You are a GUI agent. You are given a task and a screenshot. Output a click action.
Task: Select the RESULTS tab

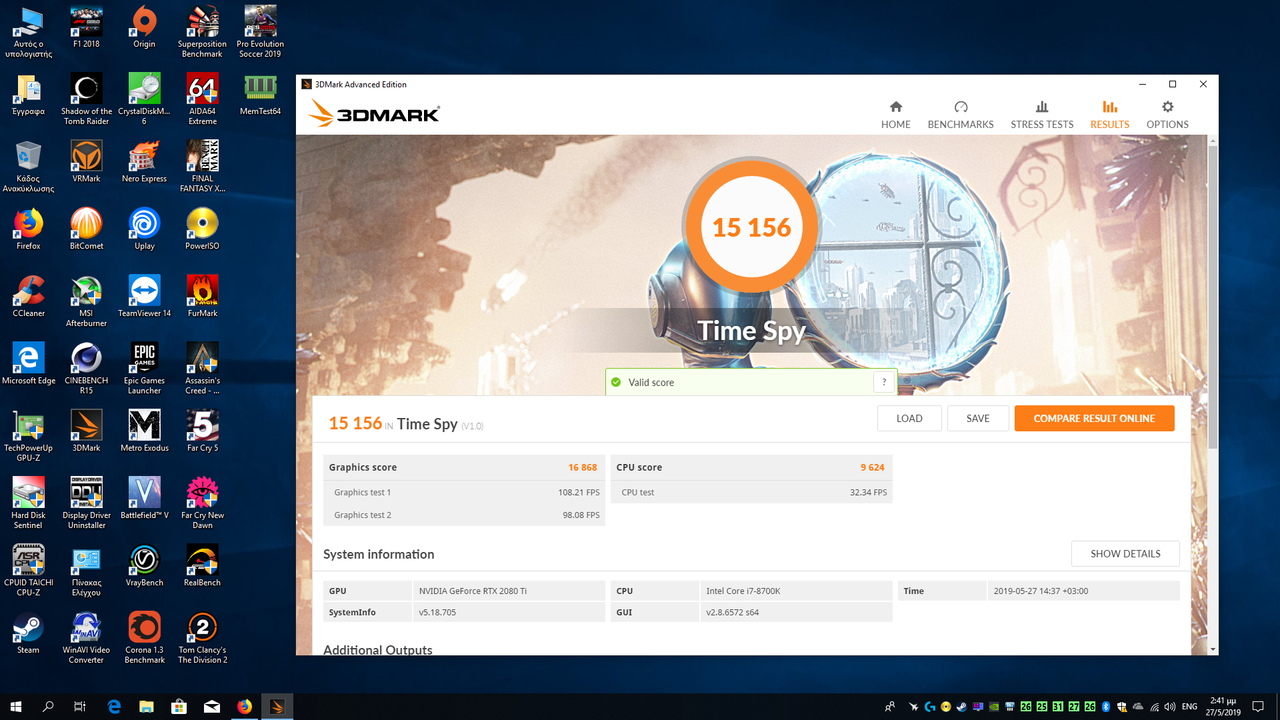(1109, 115)
